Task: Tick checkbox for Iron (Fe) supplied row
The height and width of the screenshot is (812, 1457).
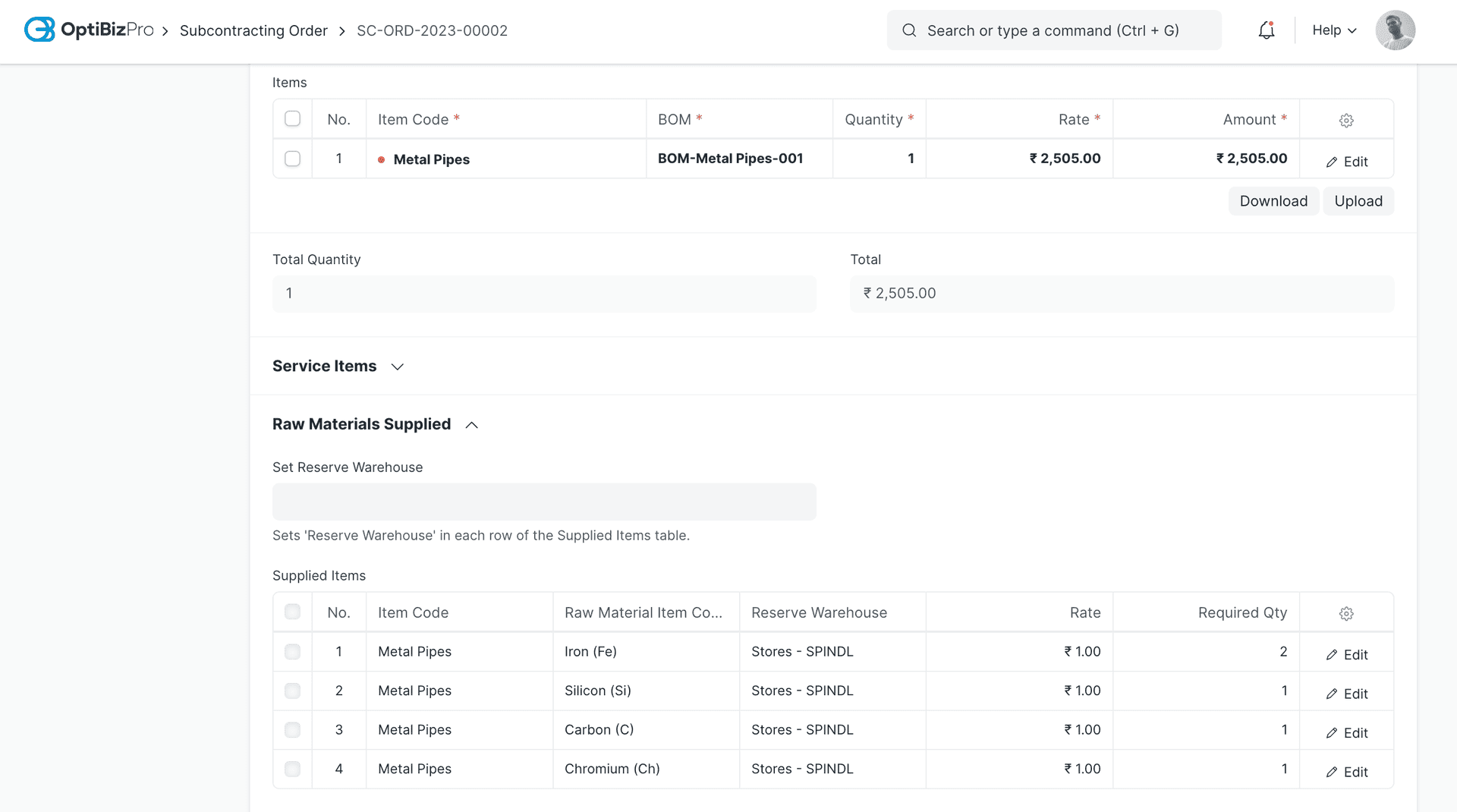Action: click(x=292, y=652)
